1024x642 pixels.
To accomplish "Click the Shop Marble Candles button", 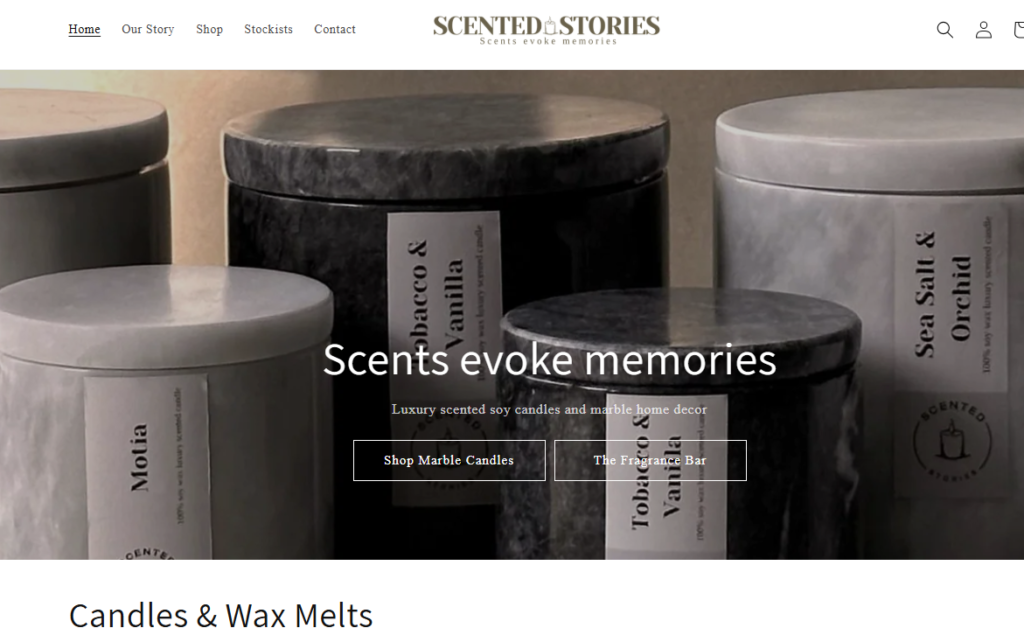I will (449, 460).
